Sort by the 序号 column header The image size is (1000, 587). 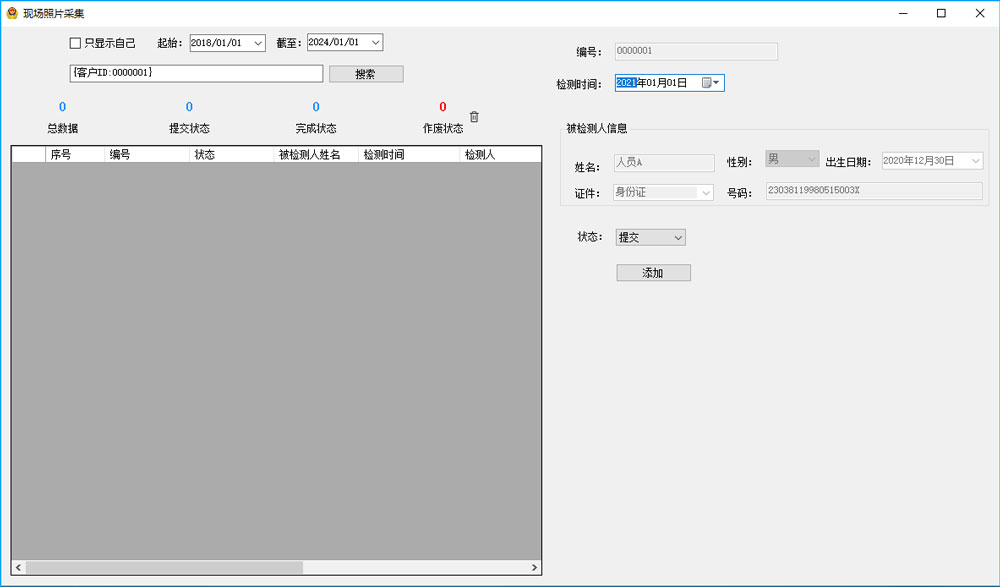coord(74,155)
